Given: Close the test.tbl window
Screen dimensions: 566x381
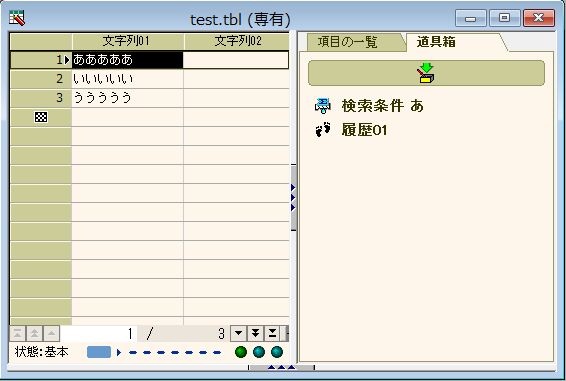Looking at the screenshot, I should (x=539, y=18).
